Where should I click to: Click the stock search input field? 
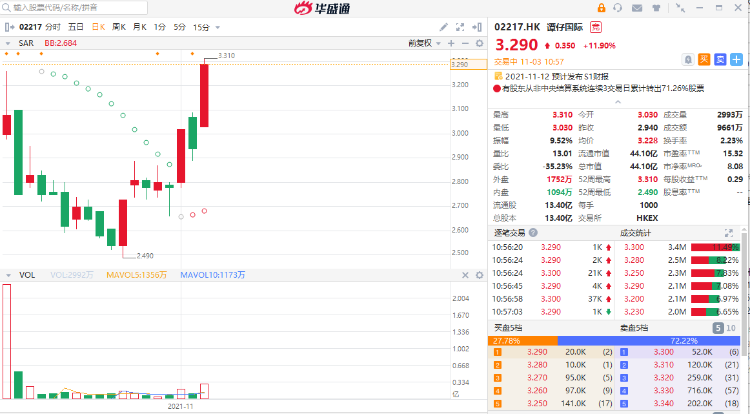click(74, 8)
